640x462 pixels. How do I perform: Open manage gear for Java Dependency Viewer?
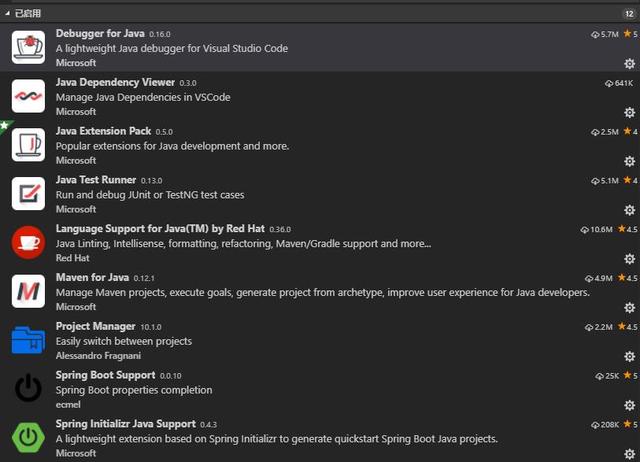click(x=629, y=112)
